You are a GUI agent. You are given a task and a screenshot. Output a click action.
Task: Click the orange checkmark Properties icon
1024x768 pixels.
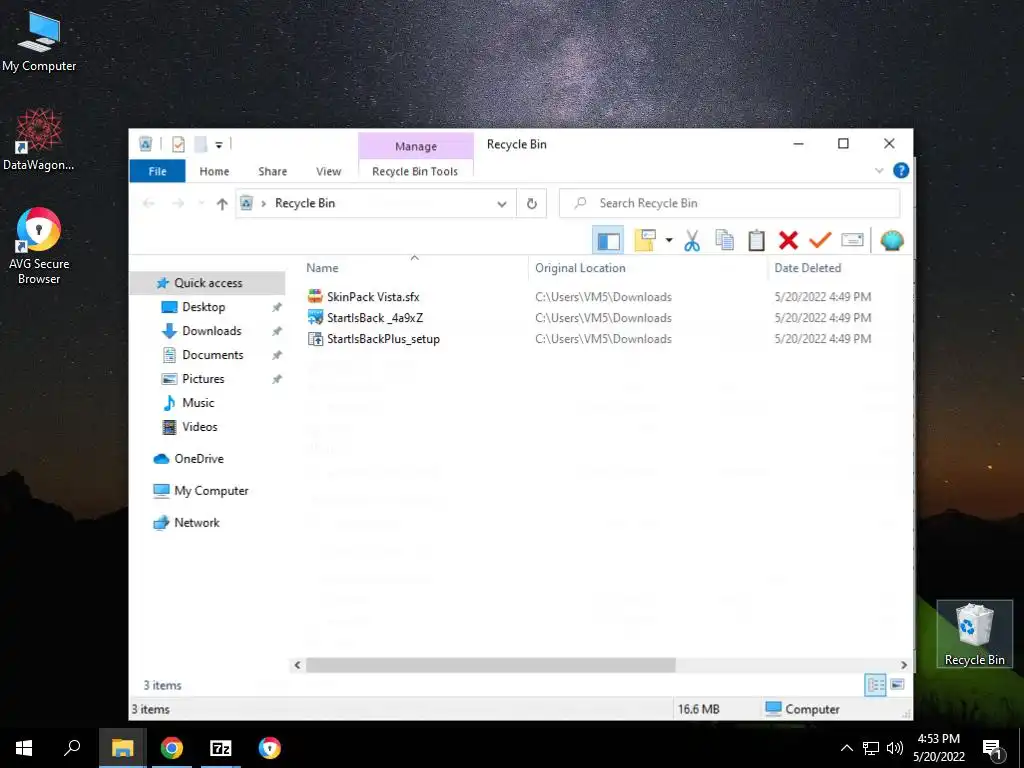(x=820, y=240)
